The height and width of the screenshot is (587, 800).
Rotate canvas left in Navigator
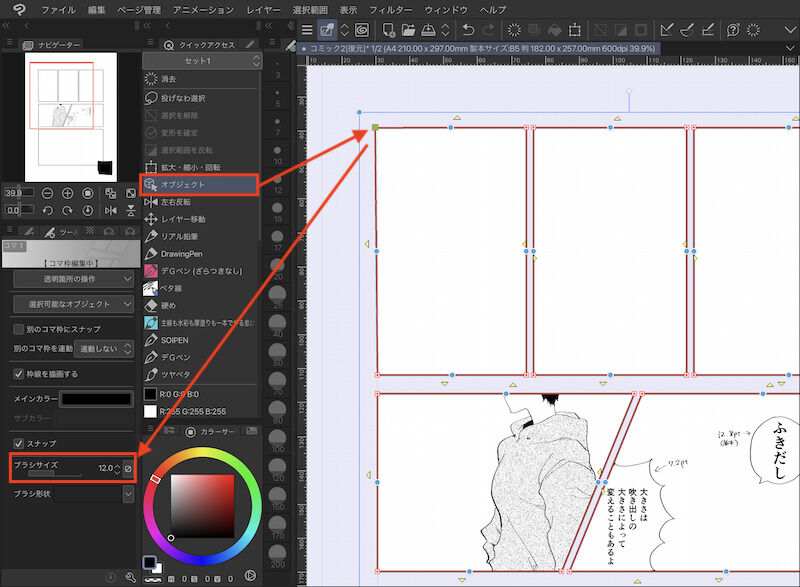47,210
